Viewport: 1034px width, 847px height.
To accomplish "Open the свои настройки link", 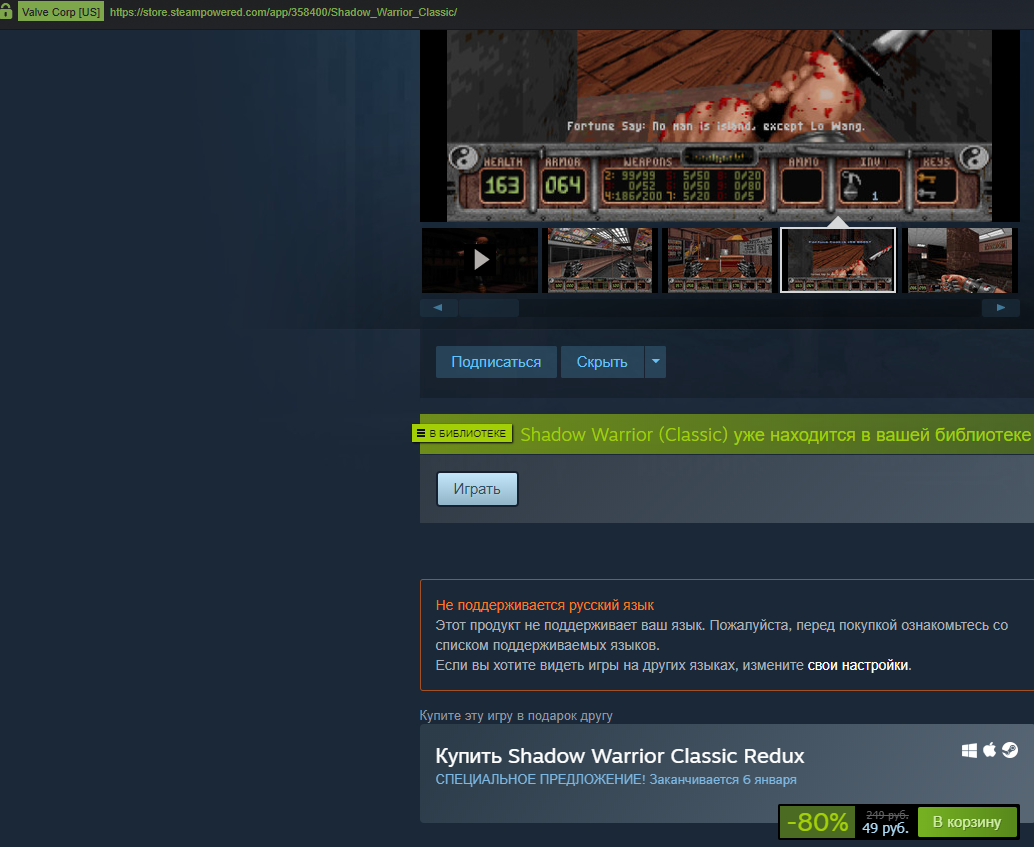I will (857, 665).
